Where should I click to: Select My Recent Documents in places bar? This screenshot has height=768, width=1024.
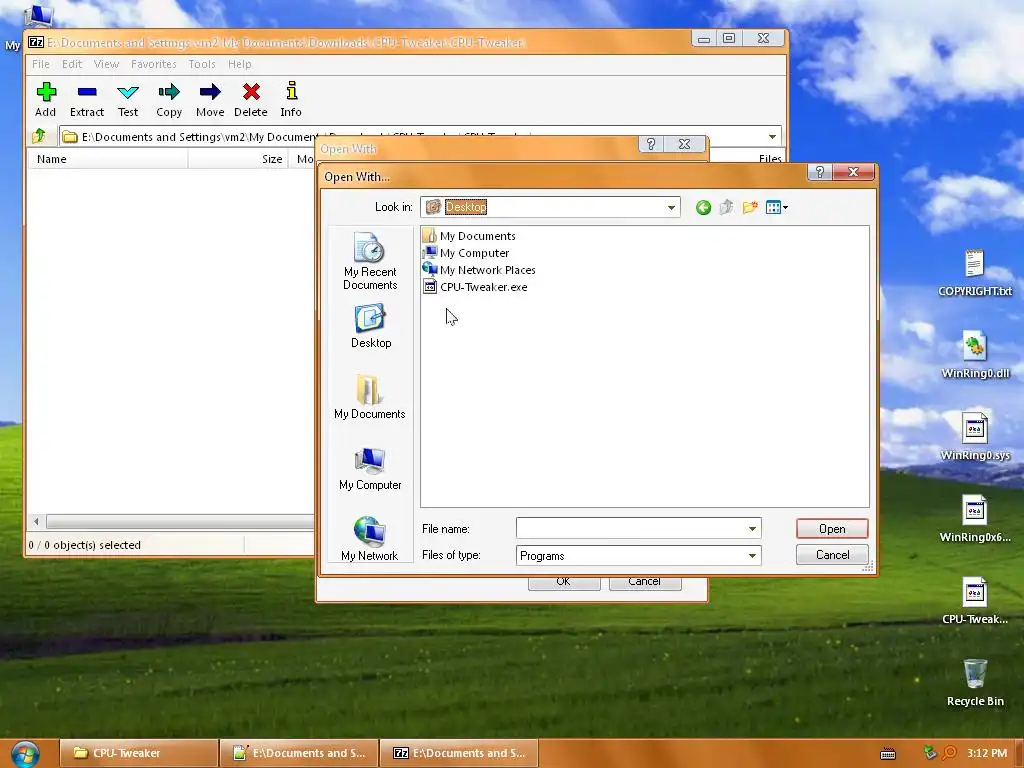370,261
